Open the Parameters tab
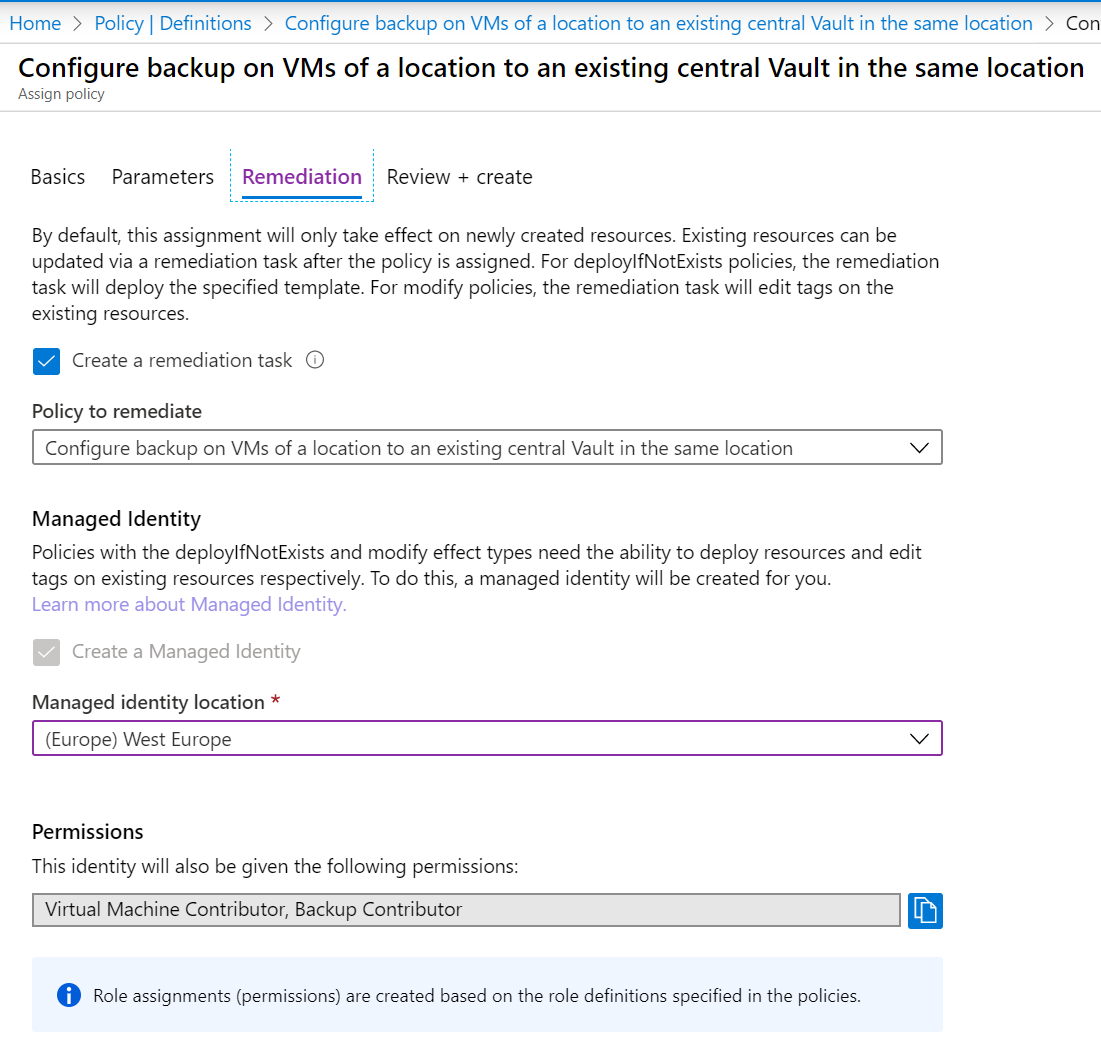The height and width of the screenshot is (1054, 1101). pyautogui.click(x=163, y=177)
